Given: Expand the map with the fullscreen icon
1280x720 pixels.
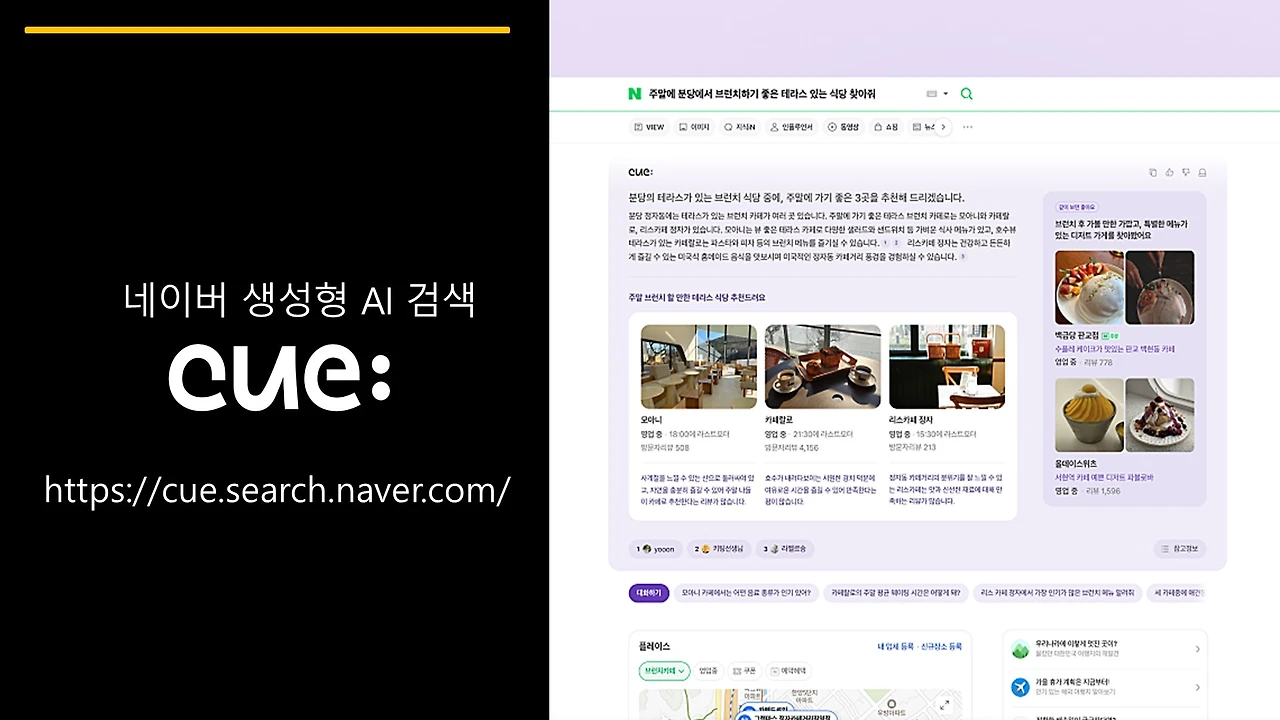Looking at the screenshot, I should (943, 704).
